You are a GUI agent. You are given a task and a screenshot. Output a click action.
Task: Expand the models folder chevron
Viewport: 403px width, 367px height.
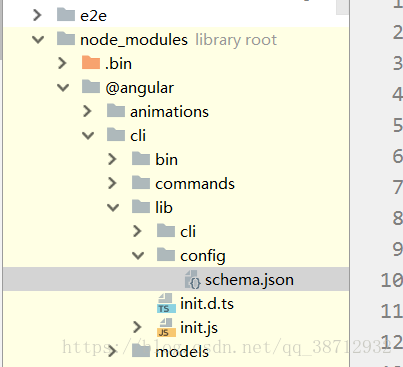(112, 351)
